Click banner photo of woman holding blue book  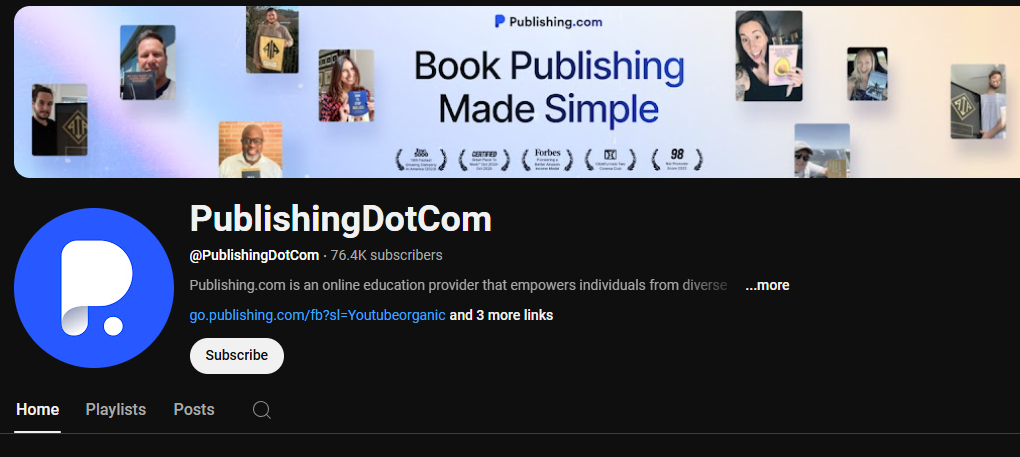(x=346, y=85)
